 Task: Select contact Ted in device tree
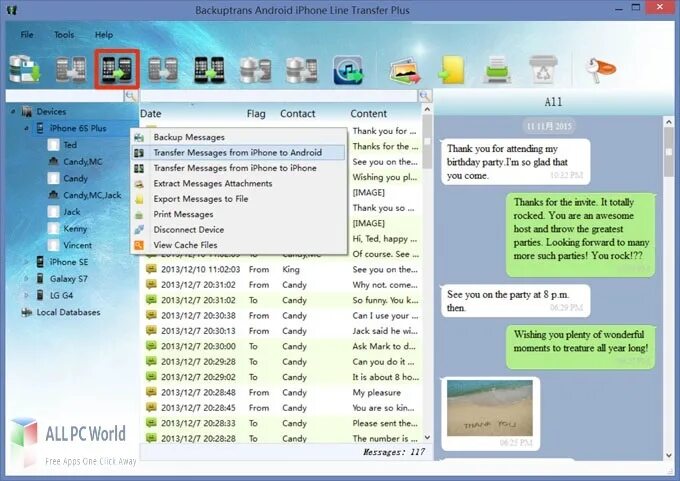pos(69,145)
